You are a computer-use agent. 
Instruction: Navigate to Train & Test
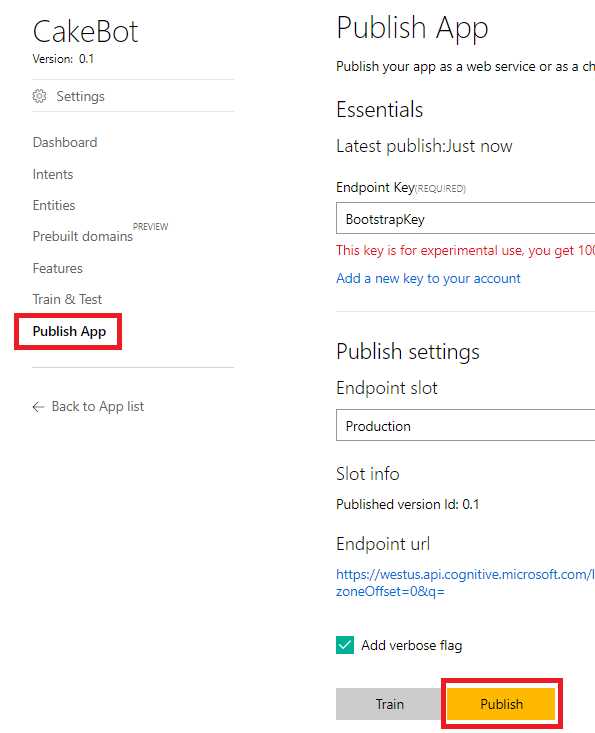pyautogui.click(x=67, y=299)
